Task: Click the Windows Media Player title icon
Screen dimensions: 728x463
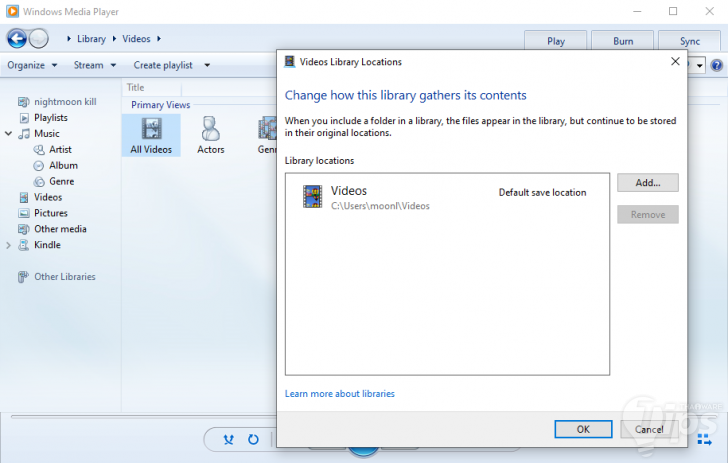Action: tap(13, 11)
